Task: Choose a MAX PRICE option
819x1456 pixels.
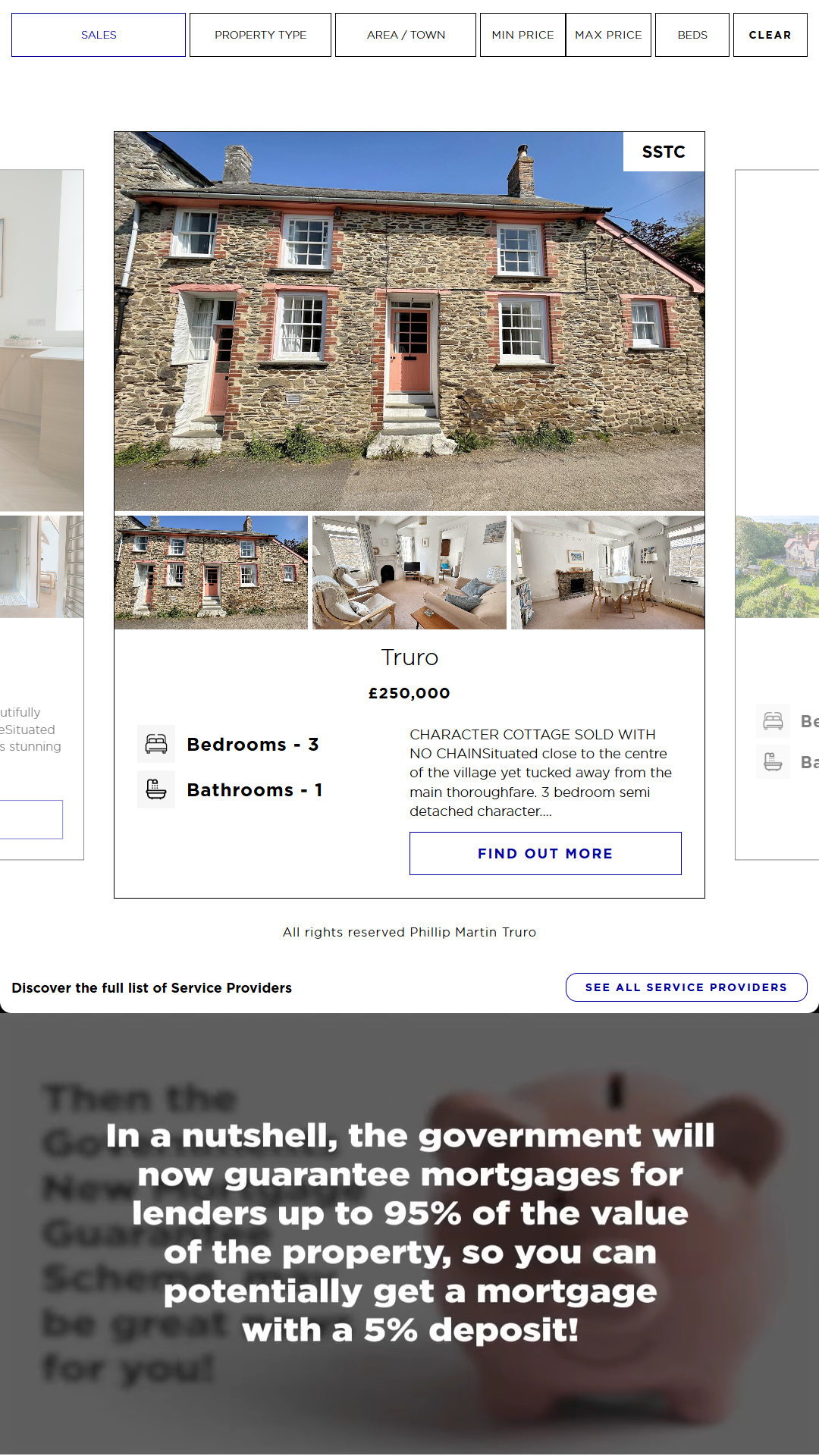Action: [608, 35]
